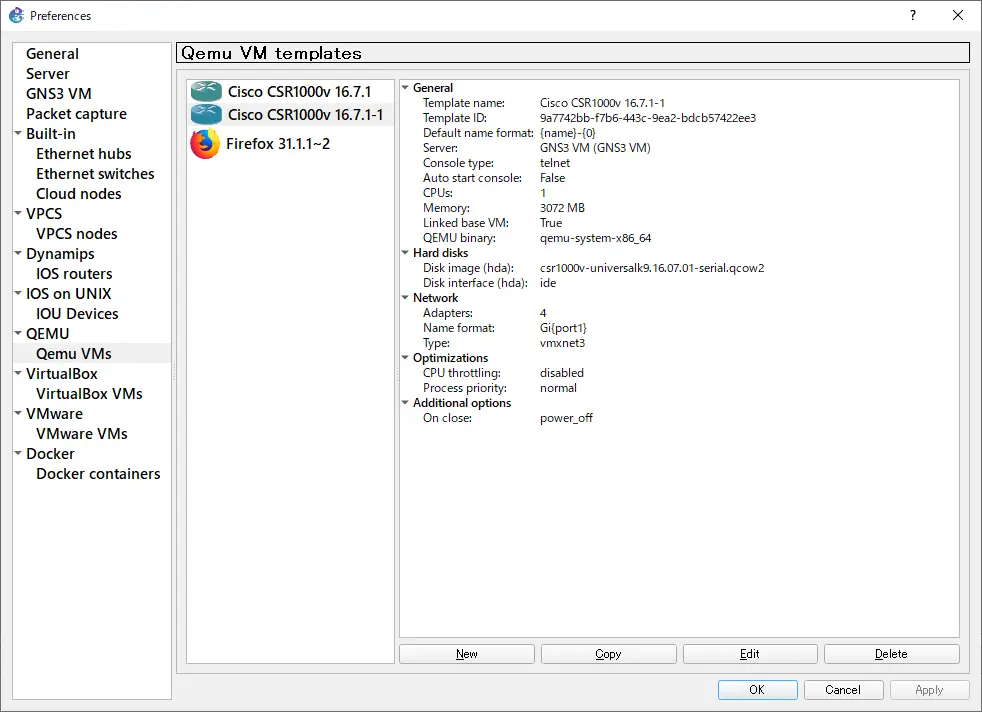Select Ethernet hubs in the sidebar
The height and width of the screenshot is (712, 982).
84,154
